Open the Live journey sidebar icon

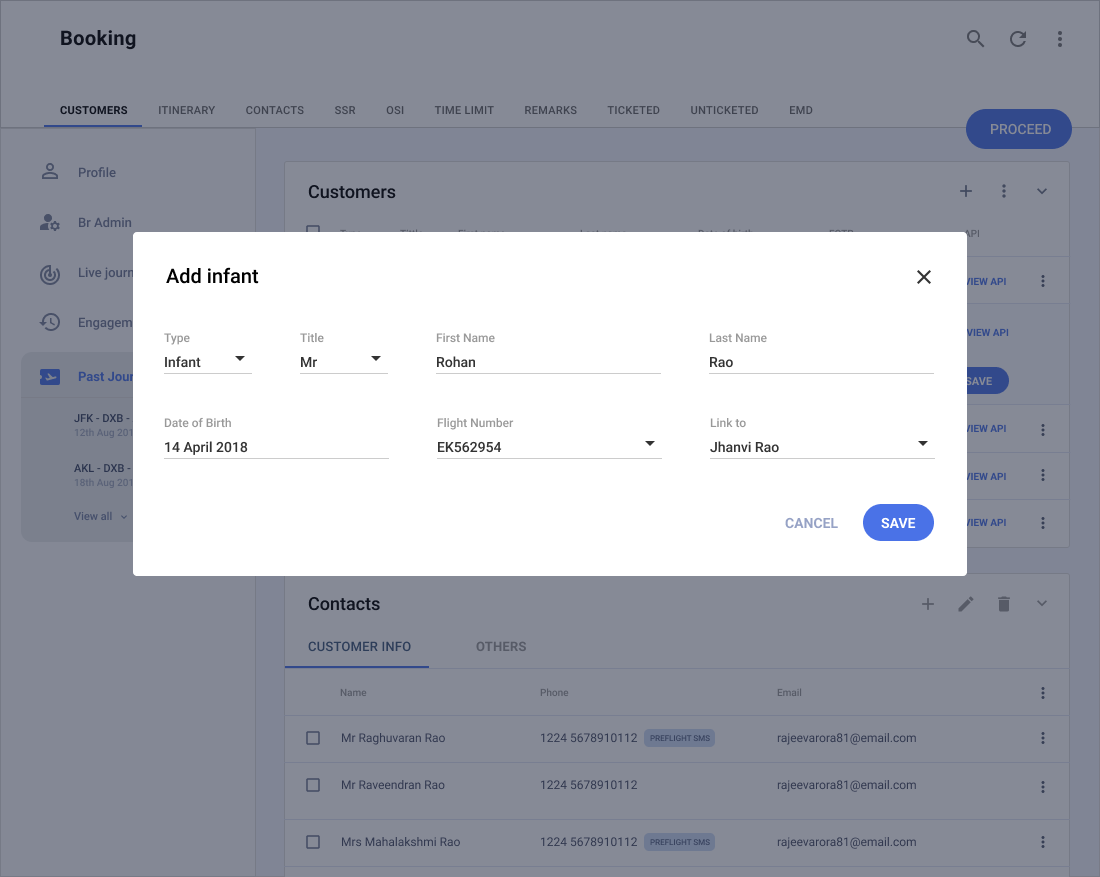(x=50, y=274)
